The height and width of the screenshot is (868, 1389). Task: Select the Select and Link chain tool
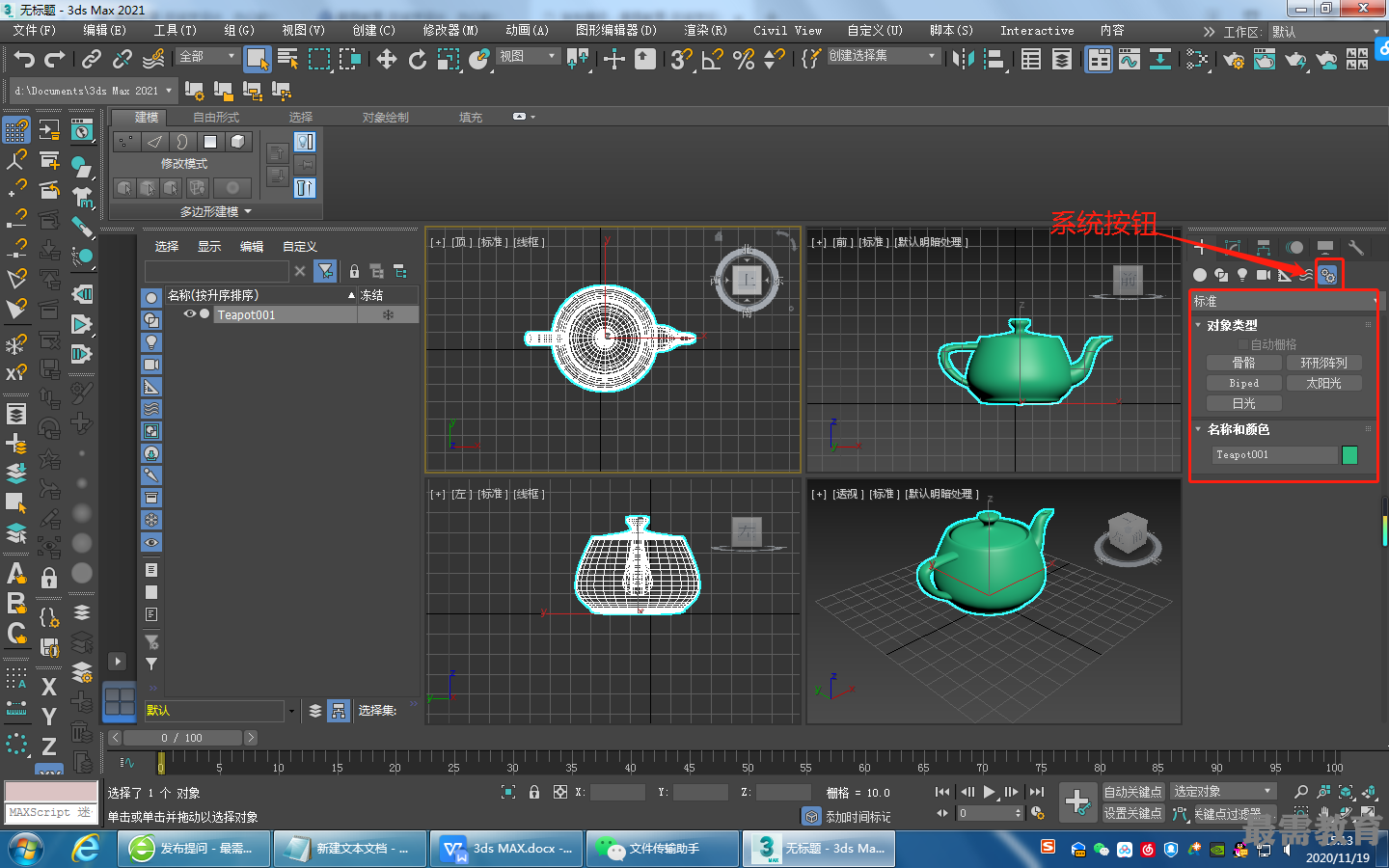pyautogui.click(x=92, y=60)
